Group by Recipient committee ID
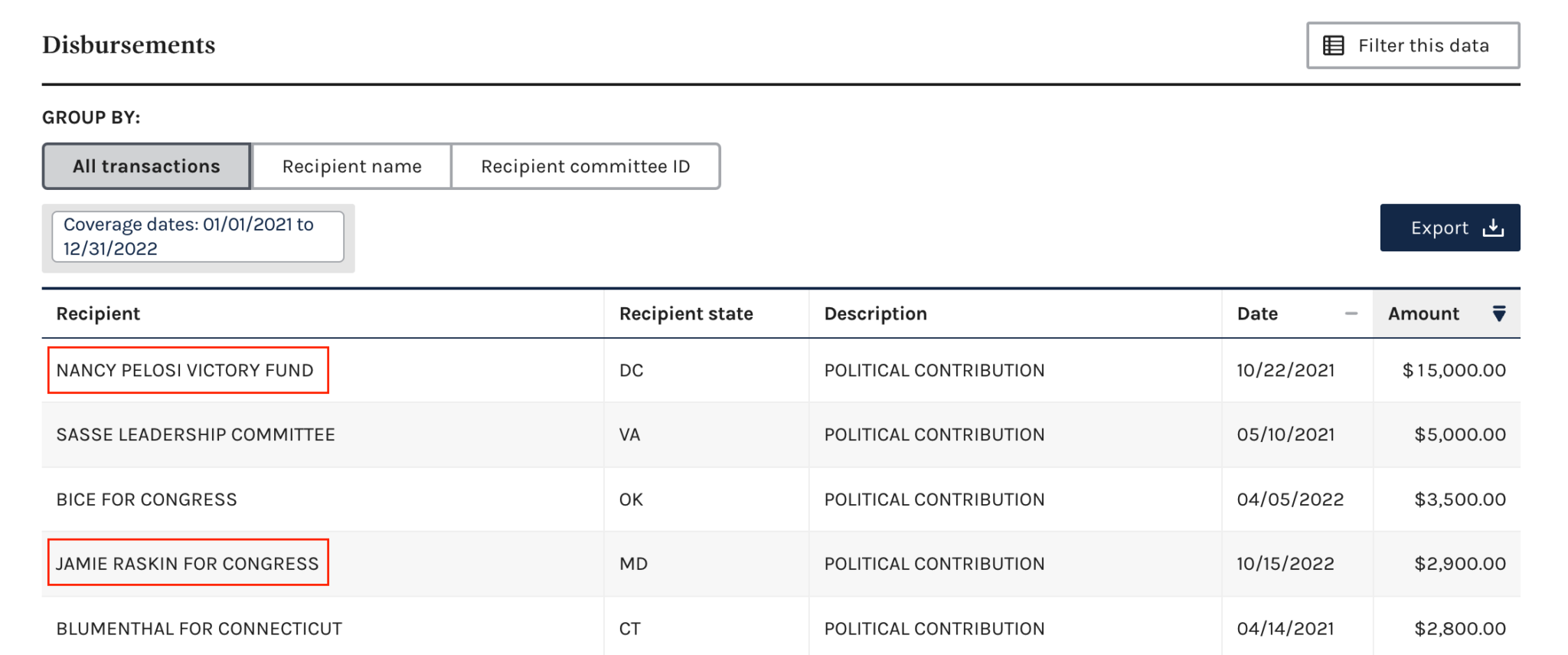The width and height of the screenshot is (1568, 655). tap(586, 166)
